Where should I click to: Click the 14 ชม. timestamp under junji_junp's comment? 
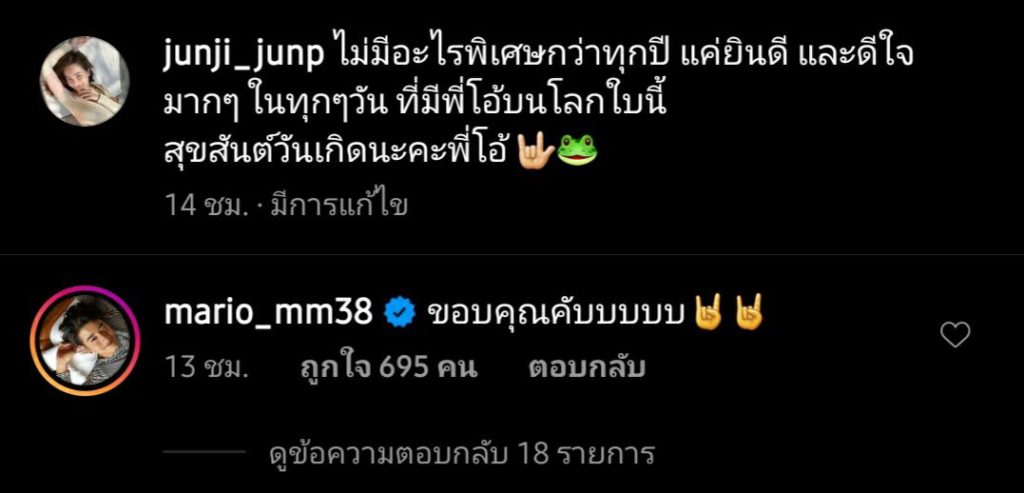[x=204, y=206]
